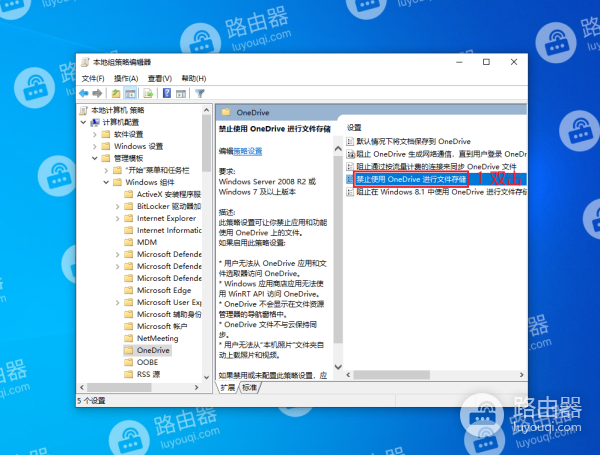
Task: Click tree pane vertical scrollbar down arrow
Action: click(206, 377)
